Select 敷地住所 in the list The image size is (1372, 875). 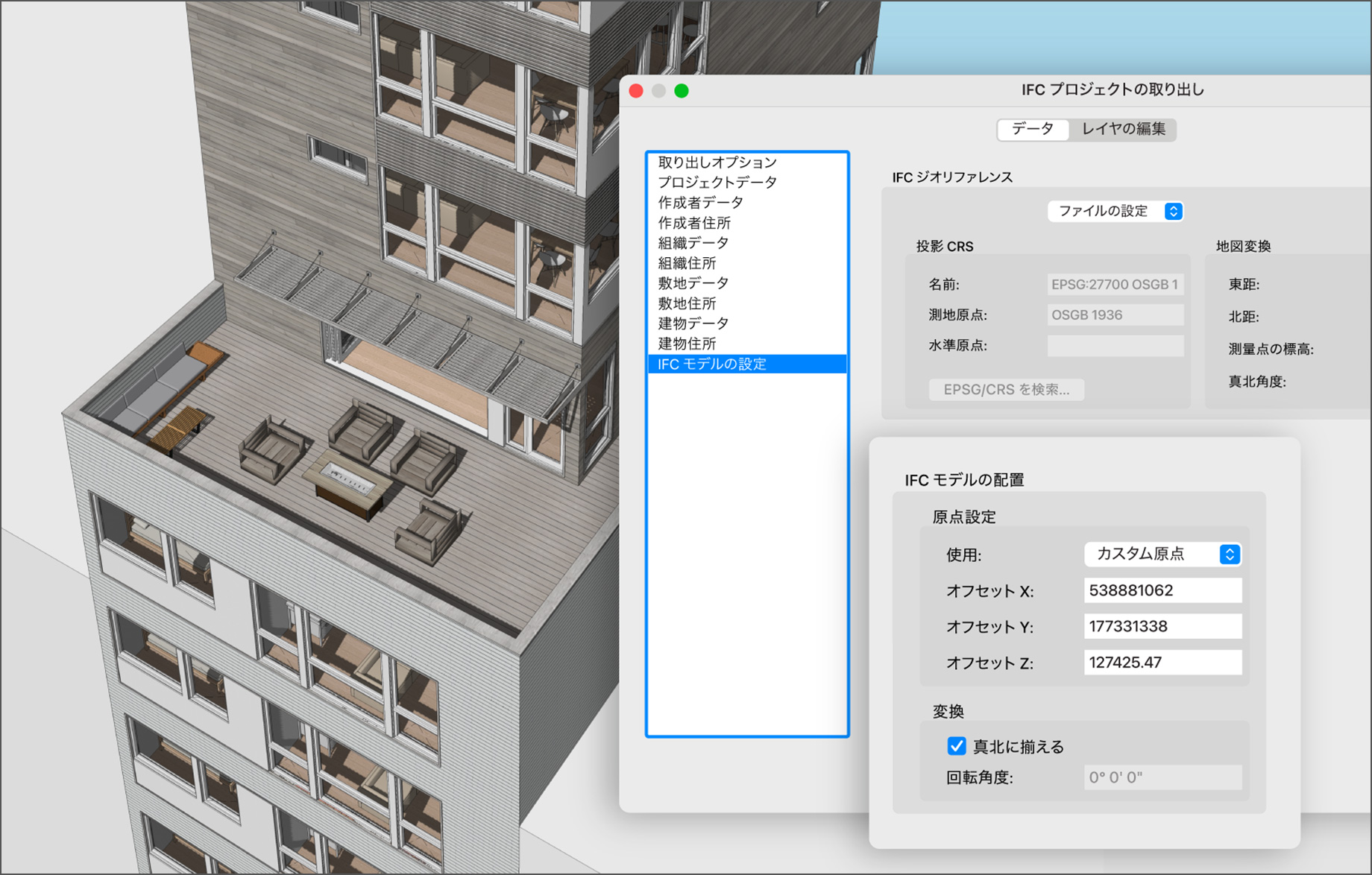(747, 303)
